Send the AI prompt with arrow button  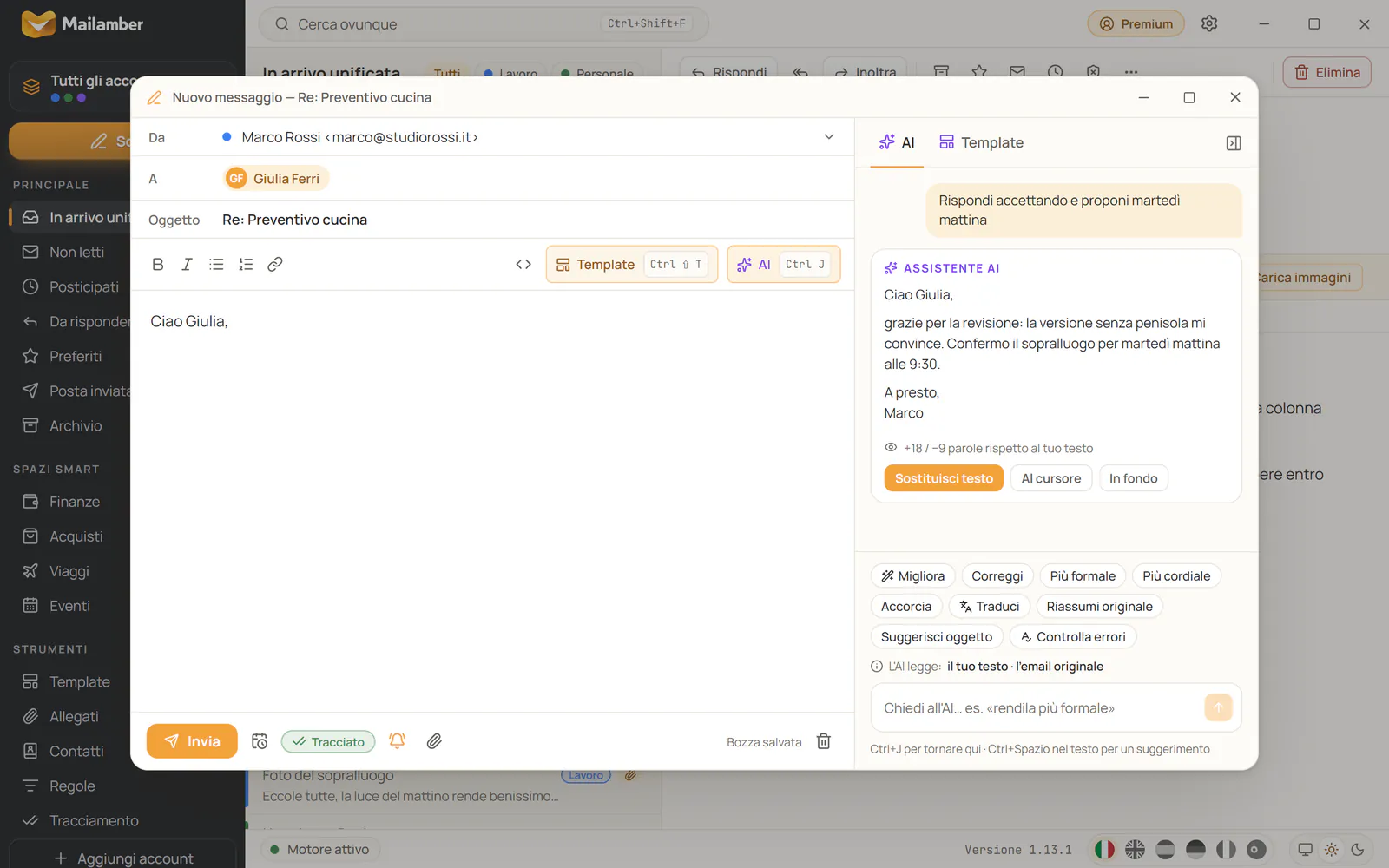pyautogui.click(x=1218, y=707)
